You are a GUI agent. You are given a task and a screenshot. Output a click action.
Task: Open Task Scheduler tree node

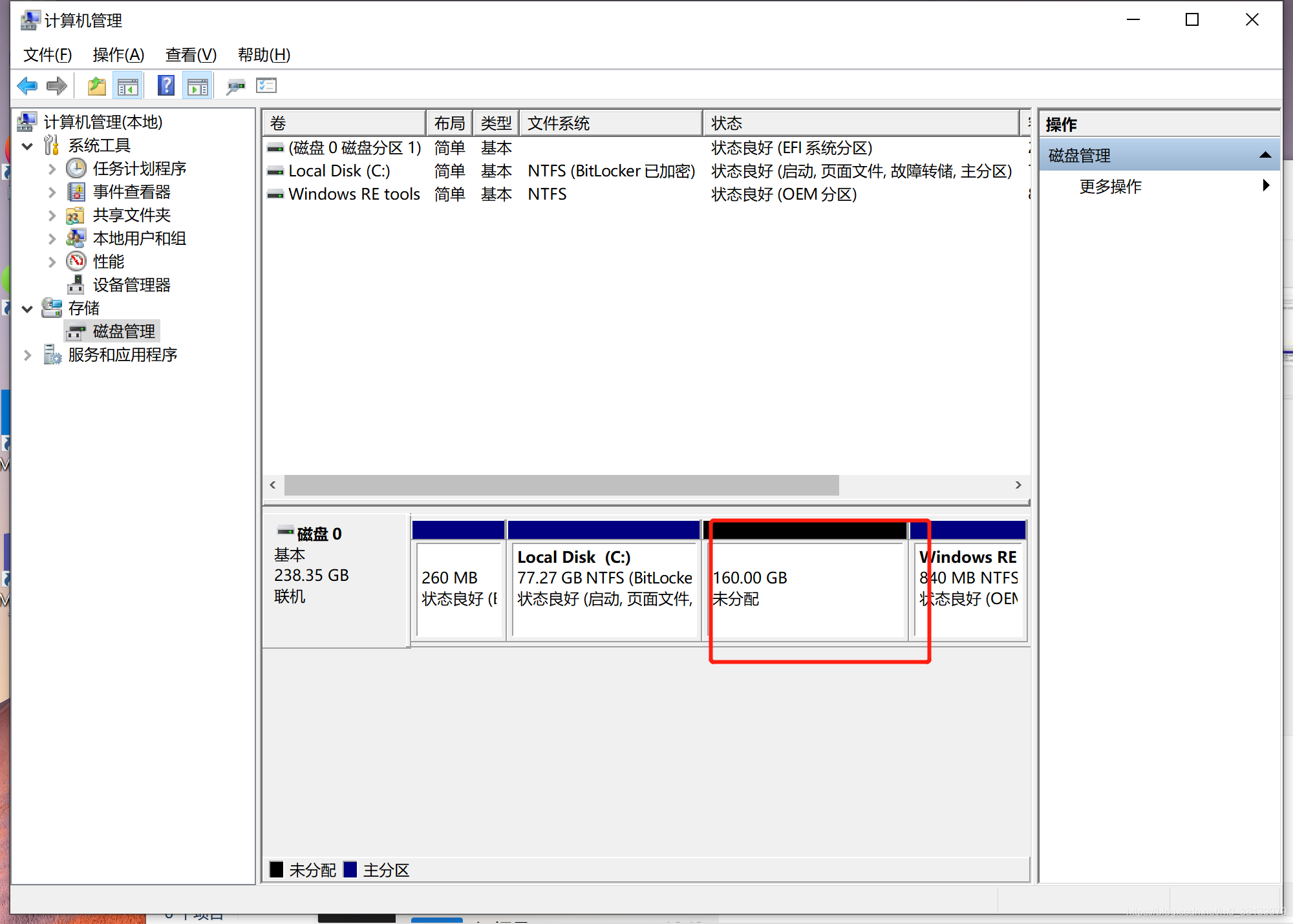point(139,169)
